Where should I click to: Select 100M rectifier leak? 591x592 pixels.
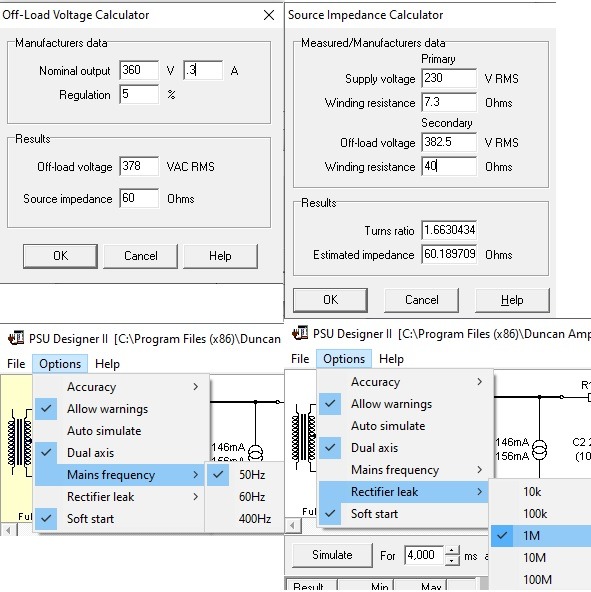click(x=541, y=579)
